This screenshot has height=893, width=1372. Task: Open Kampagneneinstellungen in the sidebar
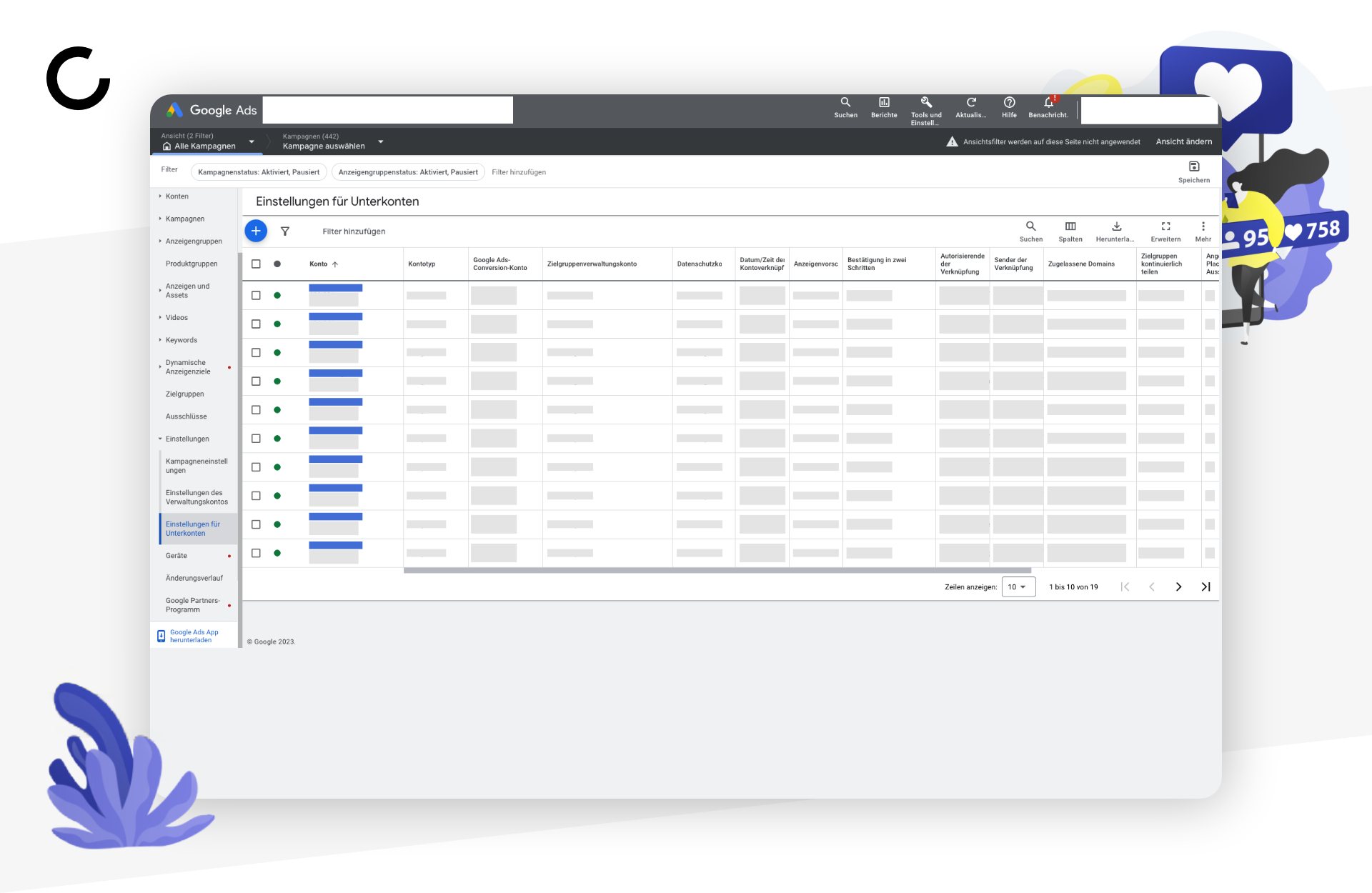pos(197,466)
